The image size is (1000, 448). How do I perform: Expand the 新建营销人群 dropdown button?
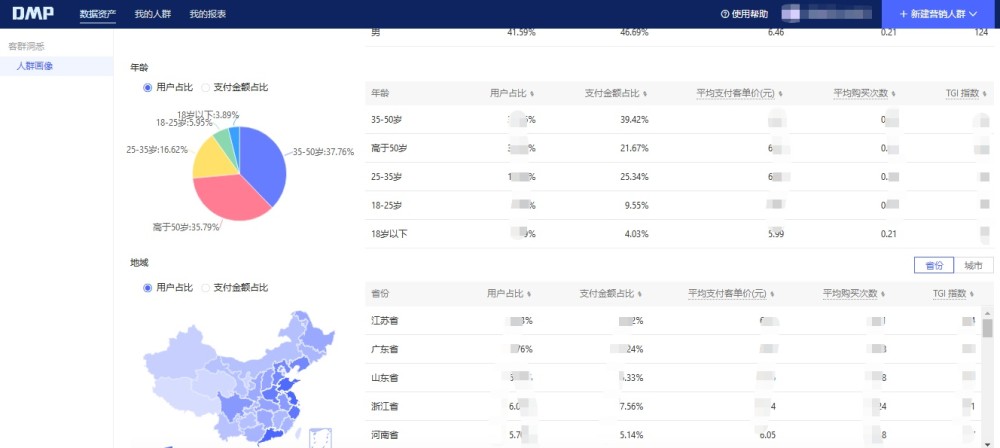point(940,14)
